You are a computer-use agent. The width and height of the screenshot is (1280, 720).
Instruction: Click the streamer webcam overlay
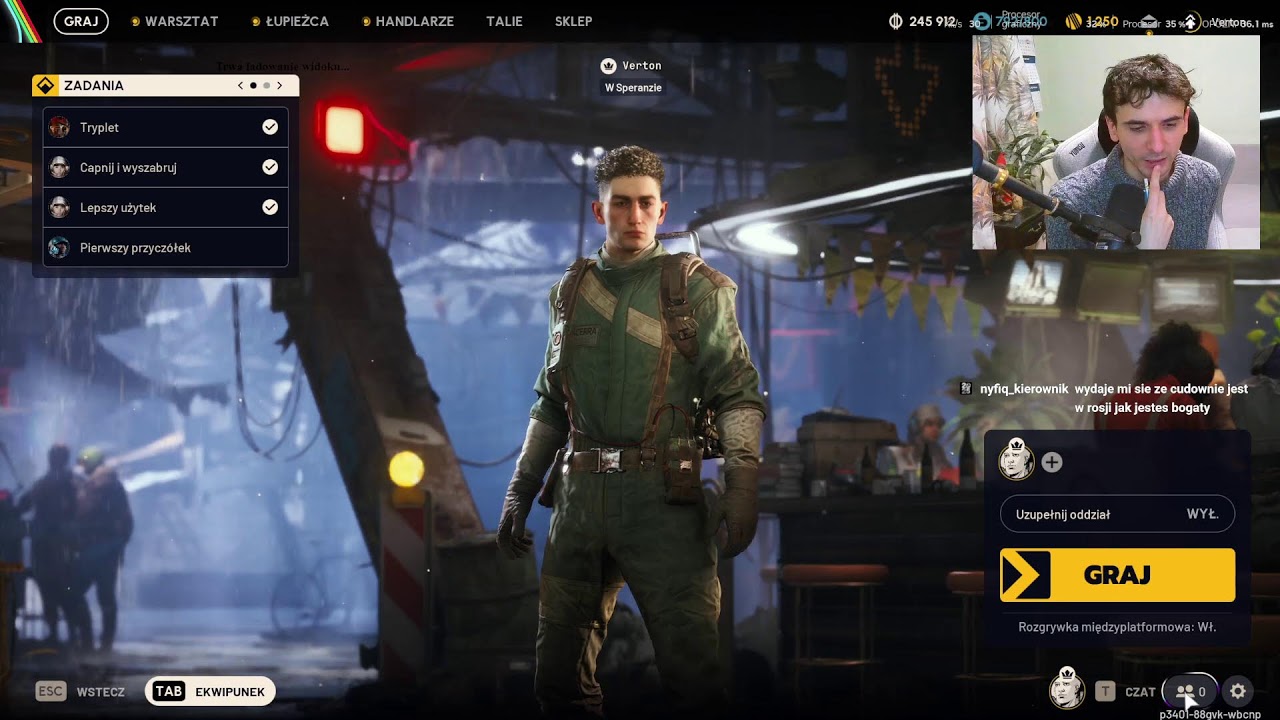(1116, 142)
